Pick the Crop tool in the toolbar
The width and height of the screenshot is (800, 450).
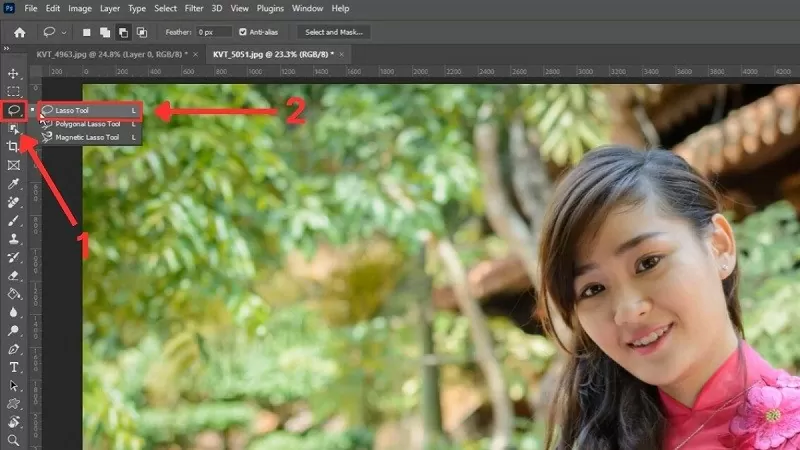point(14,146)
